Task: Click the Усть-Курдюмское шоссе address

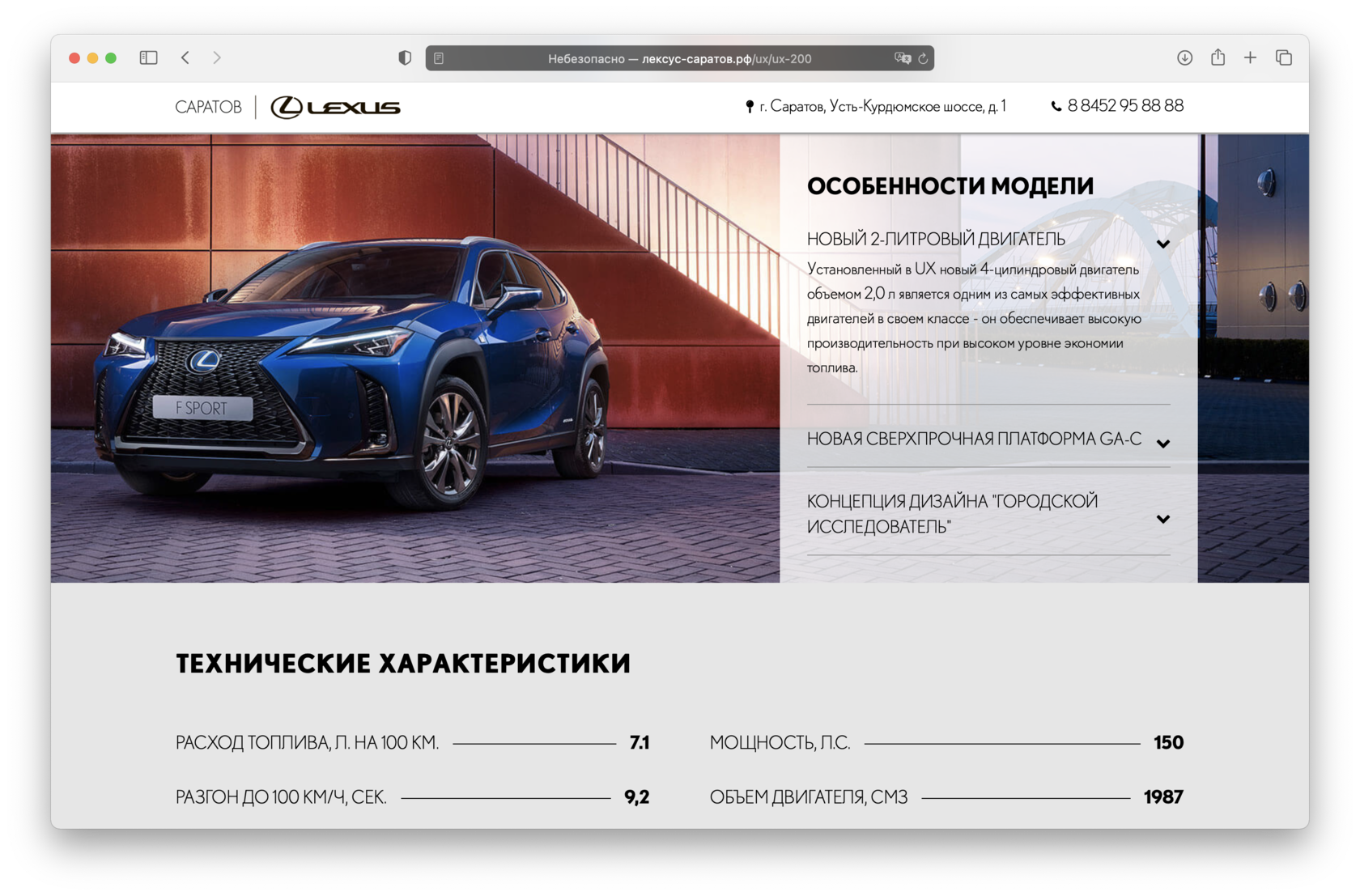Action: point(882,106)
